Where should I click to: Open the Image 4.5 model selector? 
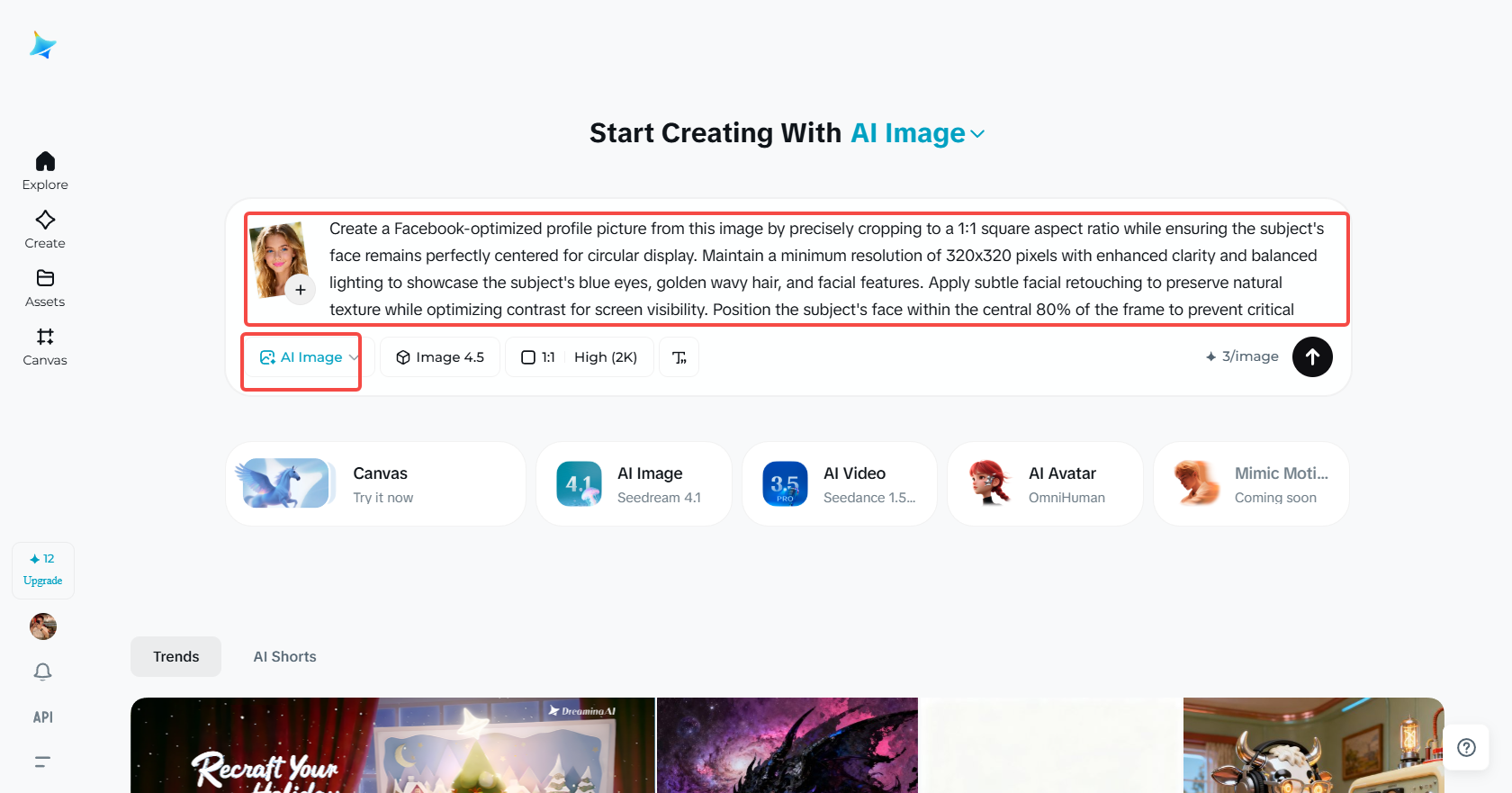440,357
